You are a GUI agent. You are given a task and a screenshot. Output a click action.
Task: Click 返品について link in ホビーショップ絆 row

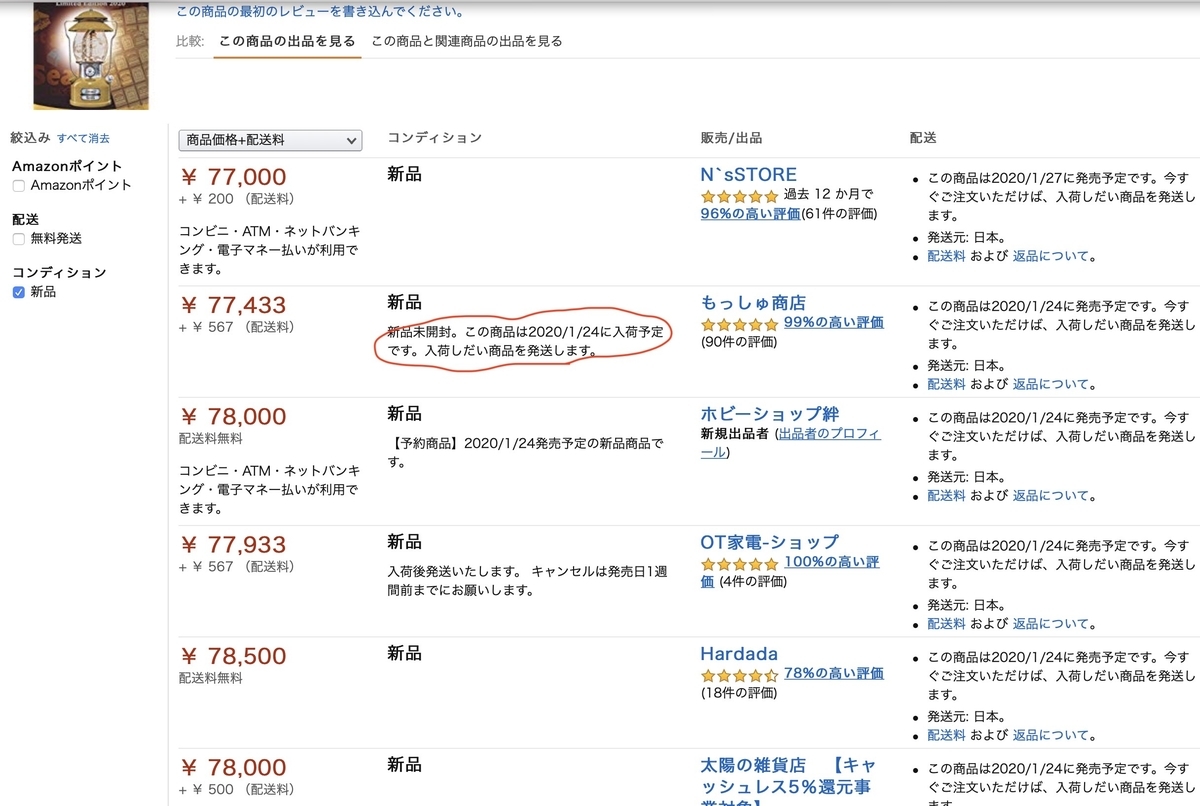1050,496
